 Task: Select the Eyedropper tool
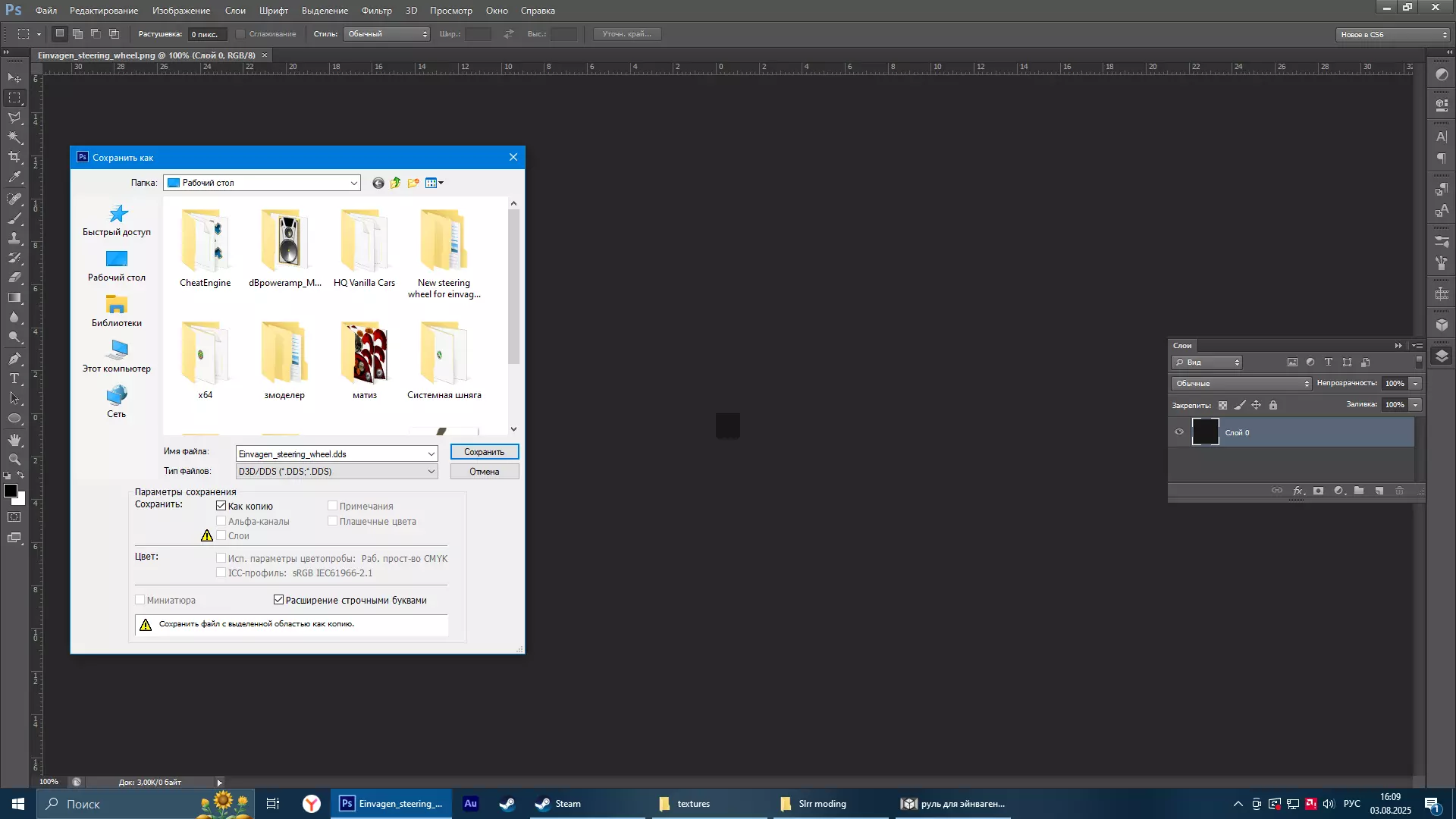click(x=14, y=177)
